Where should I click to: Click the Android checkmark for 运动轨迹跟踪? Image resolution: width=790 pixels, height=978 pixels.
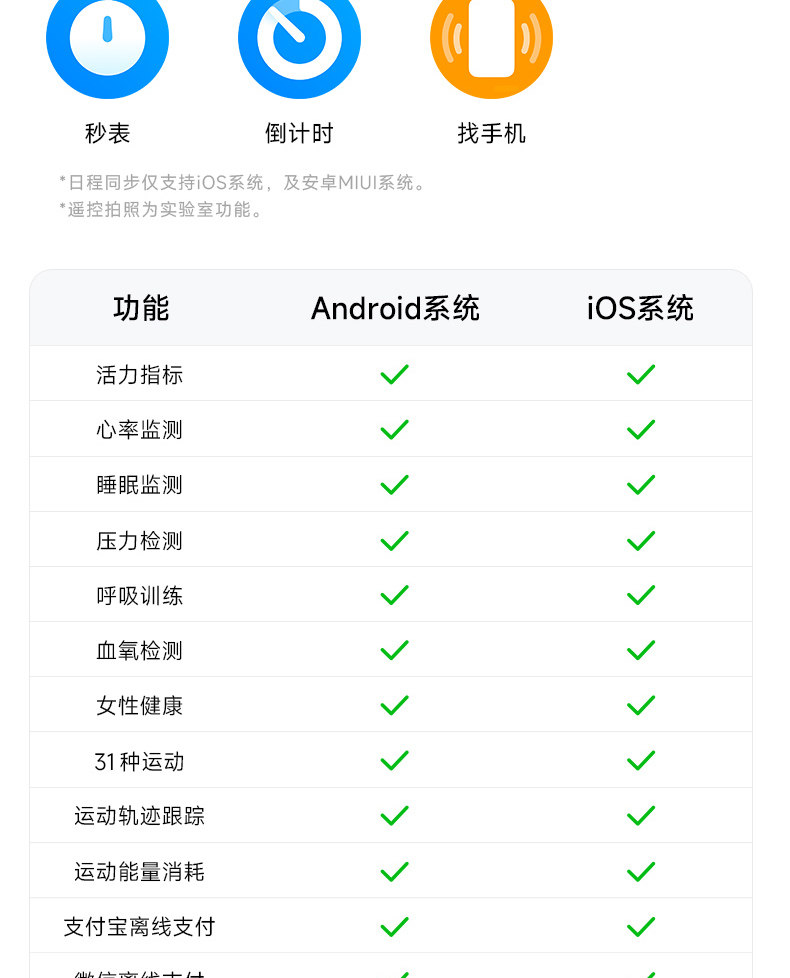[x=394, y=816]
